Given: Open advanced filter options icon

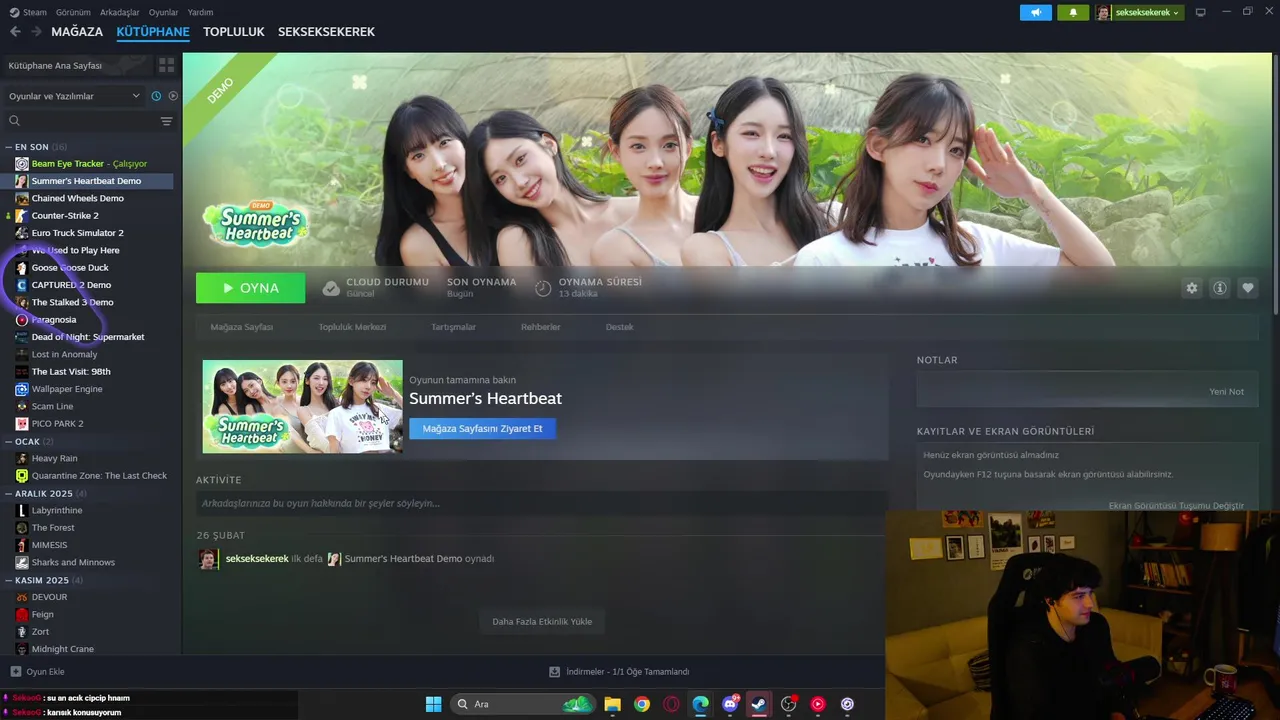Looking at the screenshot, I should click(x=166, y=121).
